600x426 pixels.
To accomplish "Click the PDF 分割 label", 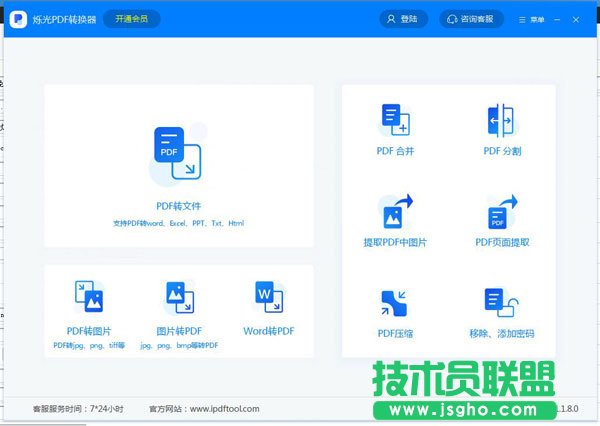I will [502, 151].
